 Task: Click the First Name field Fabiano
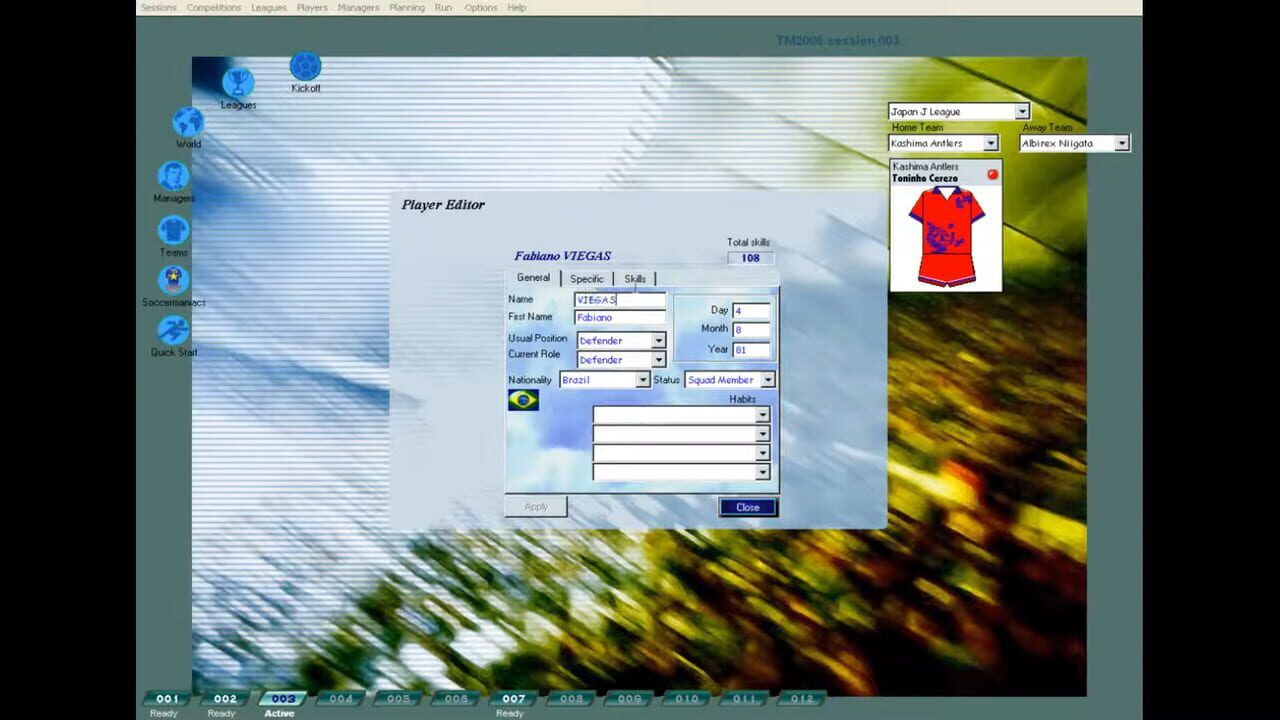click(x=620, y=317)
